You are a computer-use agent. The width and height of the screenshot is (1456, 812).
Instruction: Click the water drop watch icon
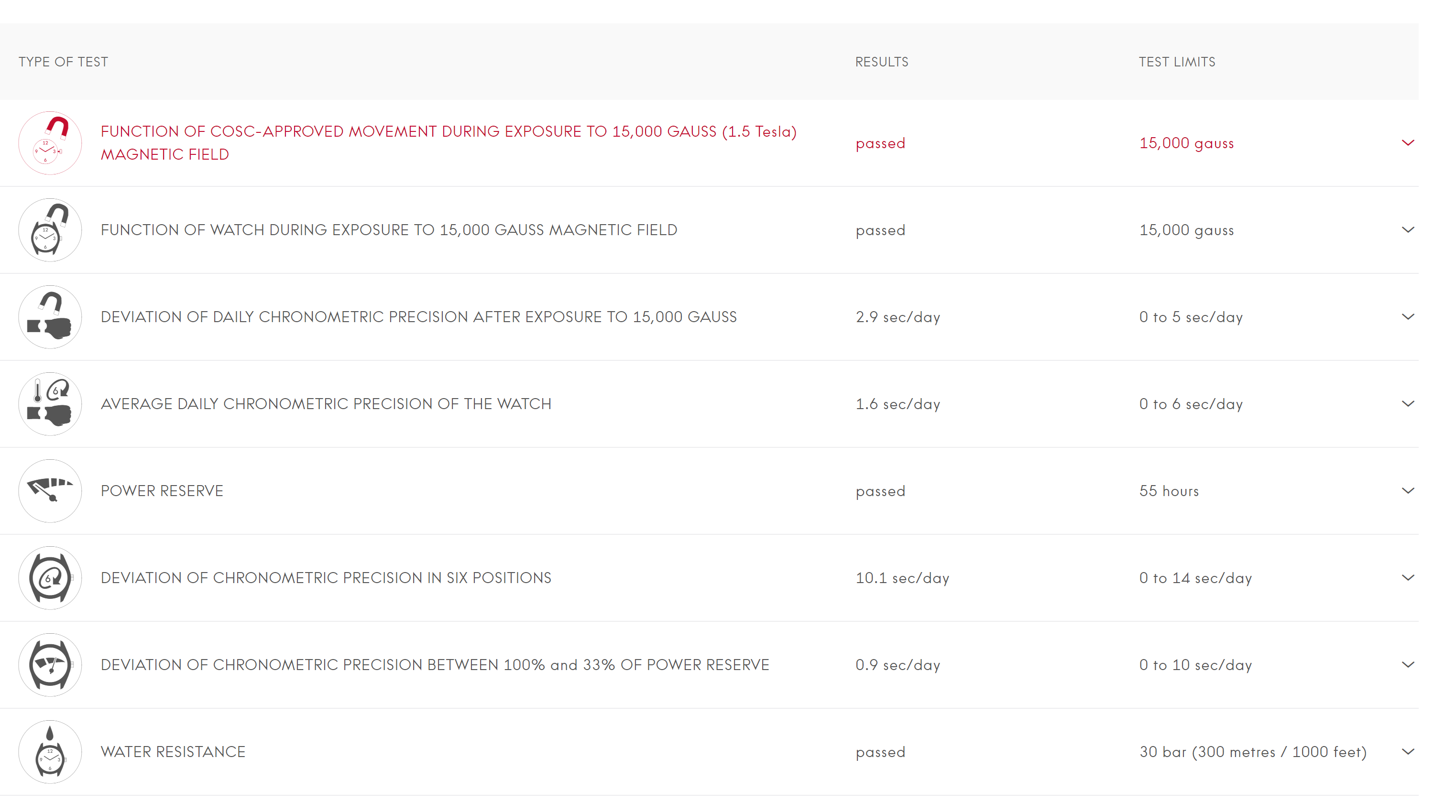[x=50, y=752]
